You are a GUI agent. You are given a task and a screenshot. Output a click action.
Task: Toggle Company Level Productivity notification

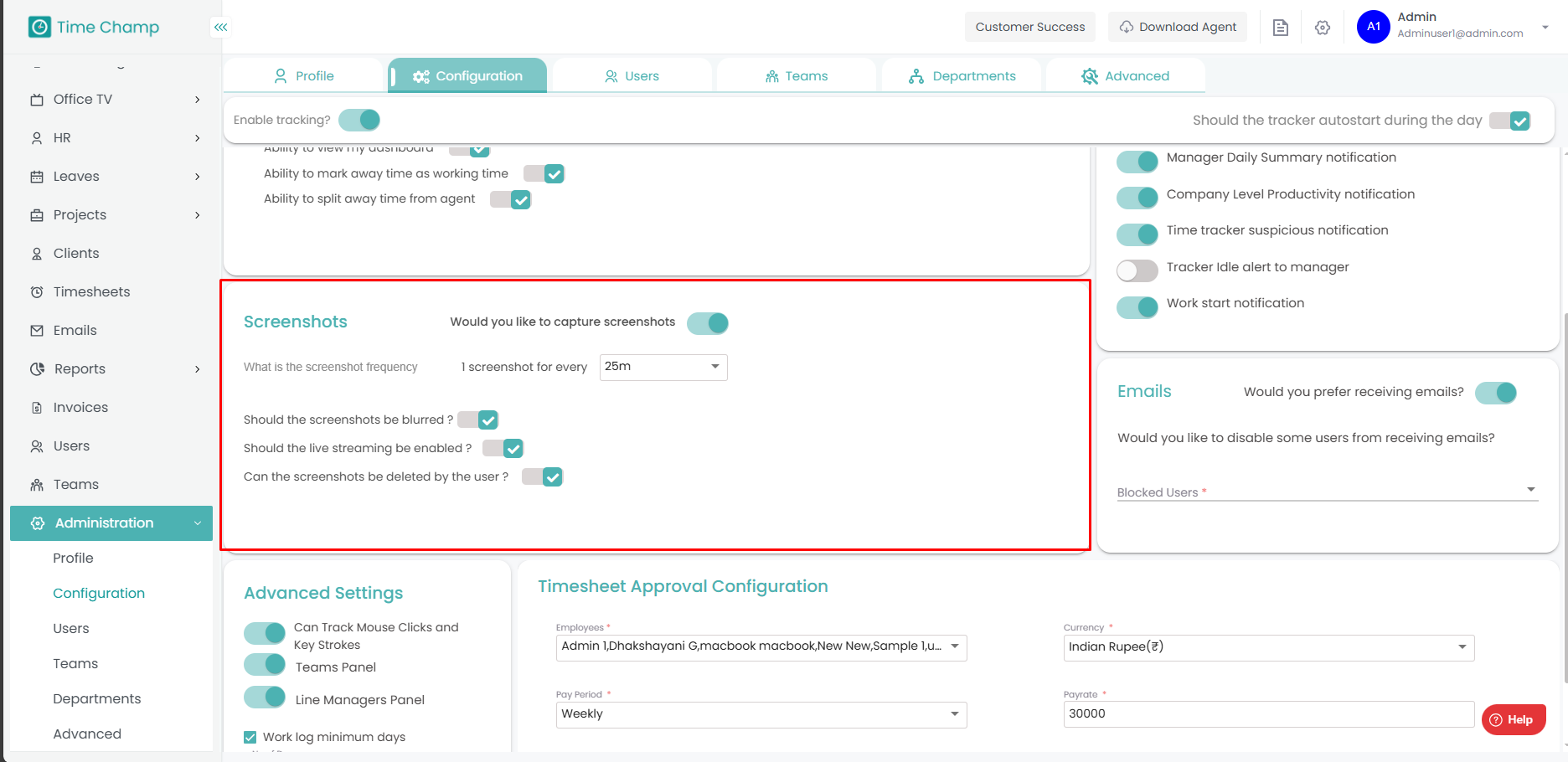point(1137,198)
